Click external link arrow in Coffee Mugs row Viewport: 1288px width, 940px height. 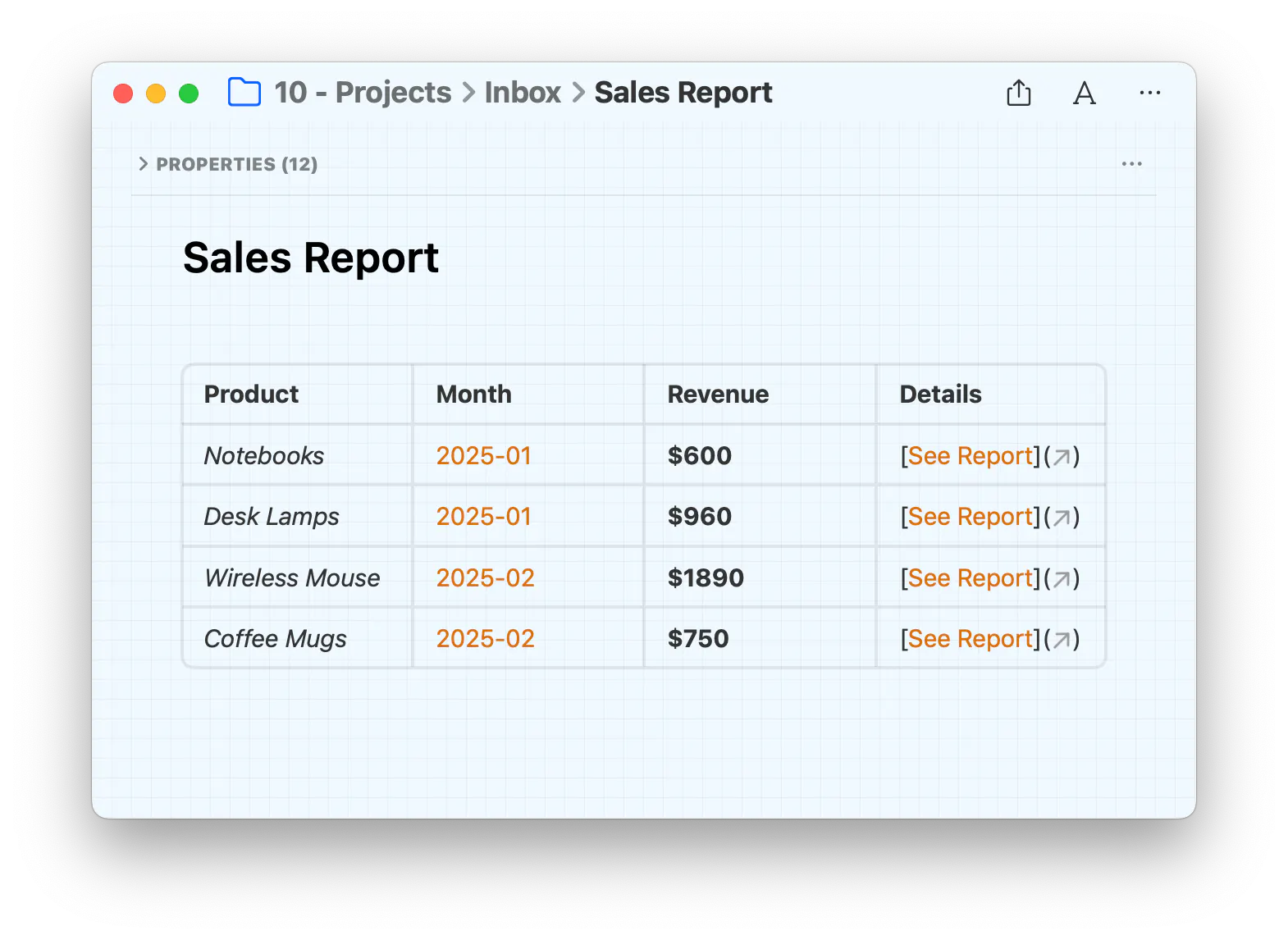coord(1062,640)
